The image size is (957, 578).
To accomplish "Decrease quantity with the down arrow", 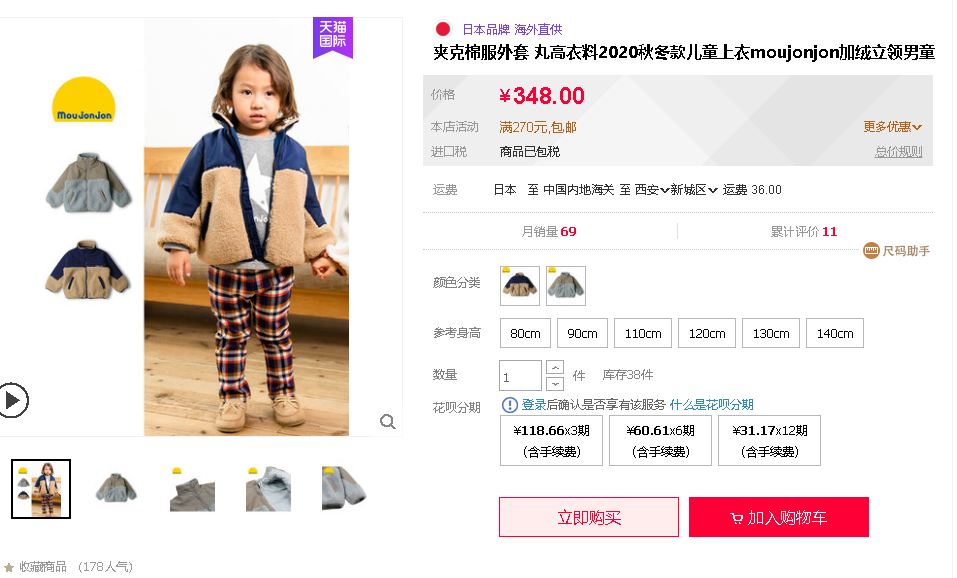I will tap(555, 384).
